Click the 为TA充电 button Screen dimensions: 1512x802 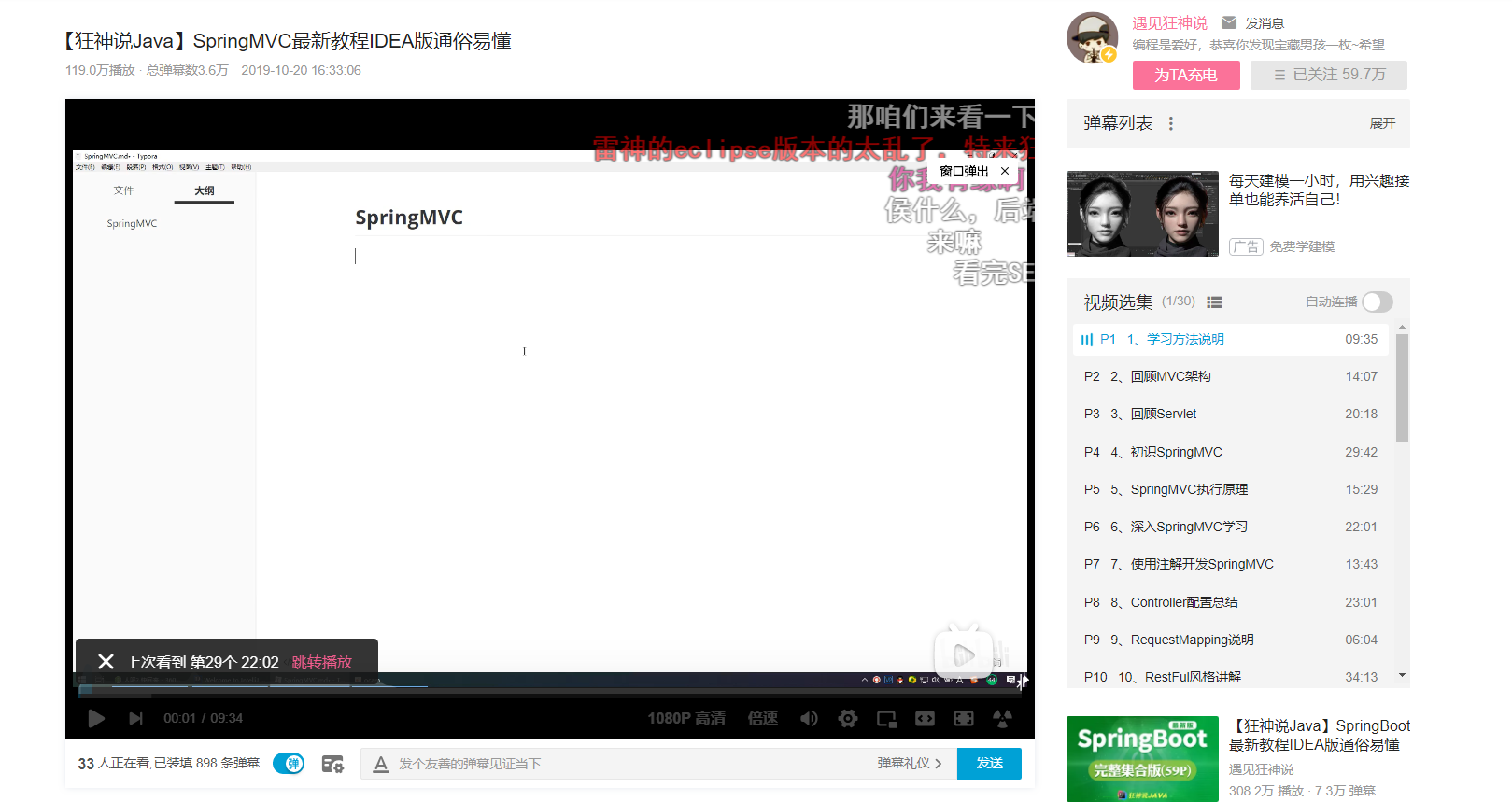[1186, 75]
